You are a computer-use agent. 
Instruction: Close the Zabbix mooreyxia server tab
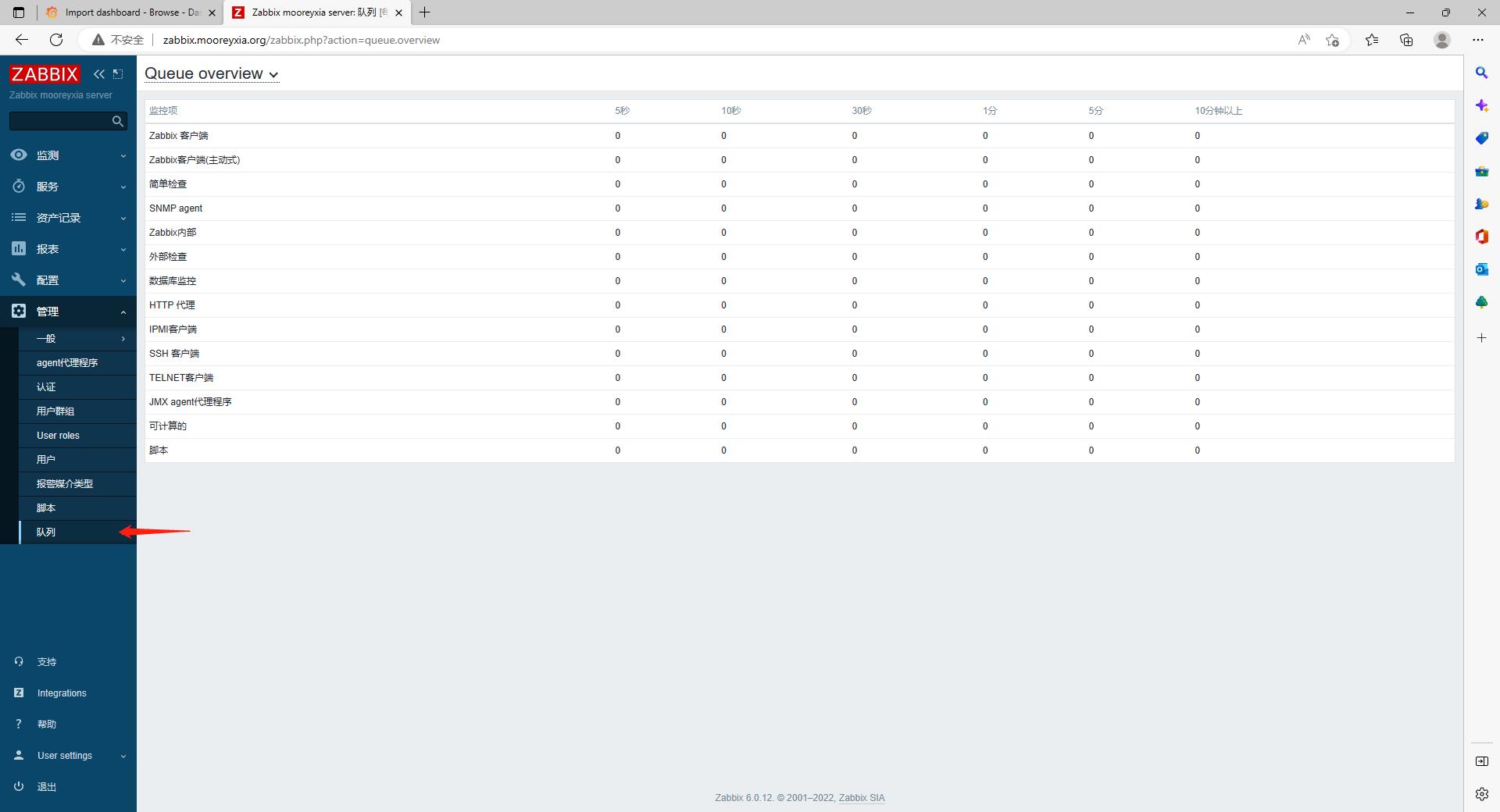(x=398, y=12)
